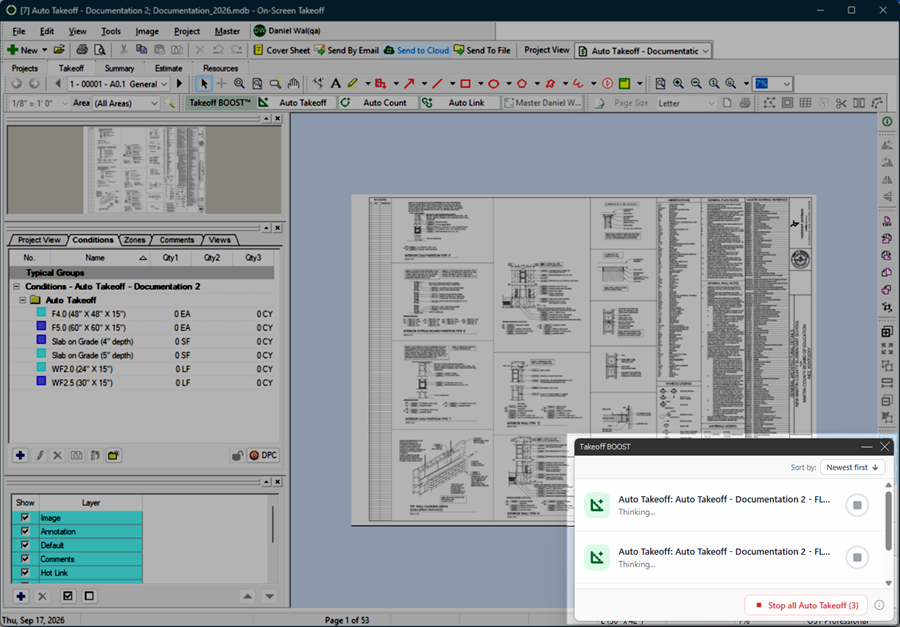900x627 pixels.
Task: Select the arrow pointer Select tool
Action: point(204,84)
